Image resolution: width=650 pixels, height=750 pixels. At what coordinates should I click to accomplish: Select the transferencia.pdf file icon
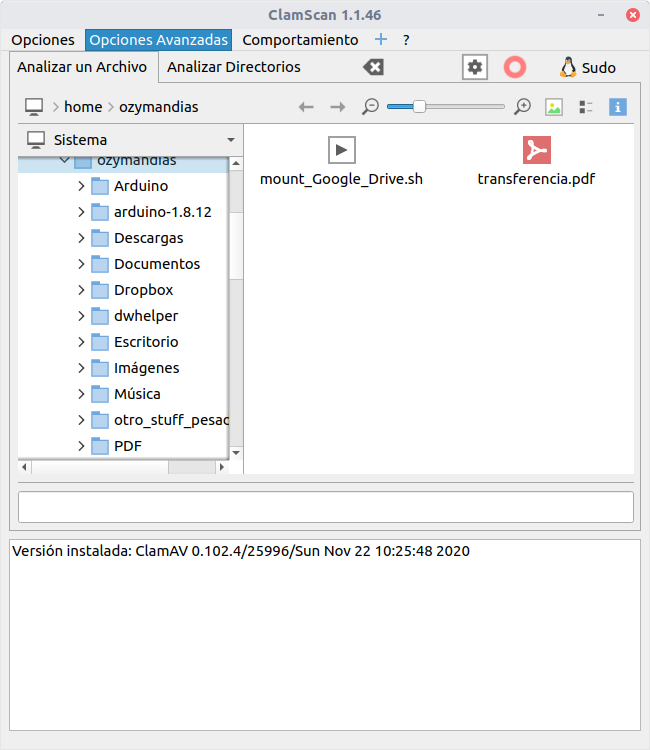[537, 150]
